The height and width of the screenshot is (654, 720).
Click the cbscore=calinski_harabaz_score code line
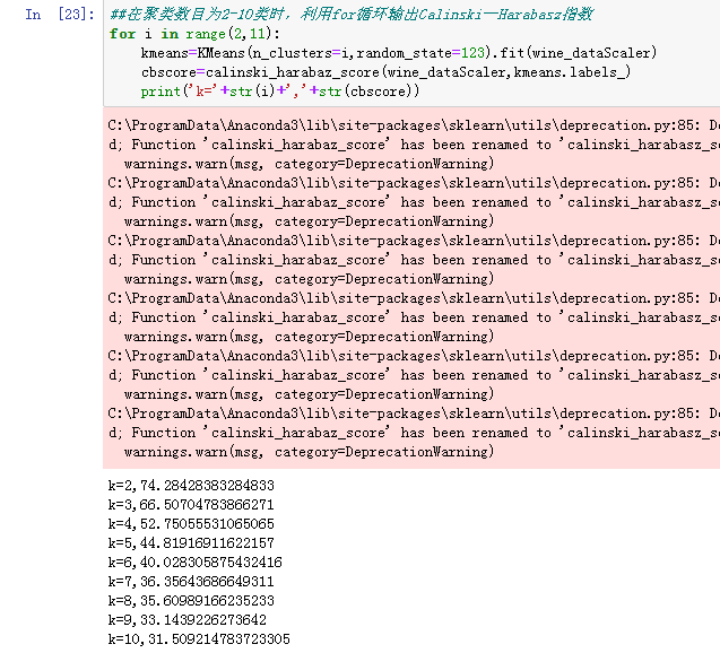(x=386, y=73)
